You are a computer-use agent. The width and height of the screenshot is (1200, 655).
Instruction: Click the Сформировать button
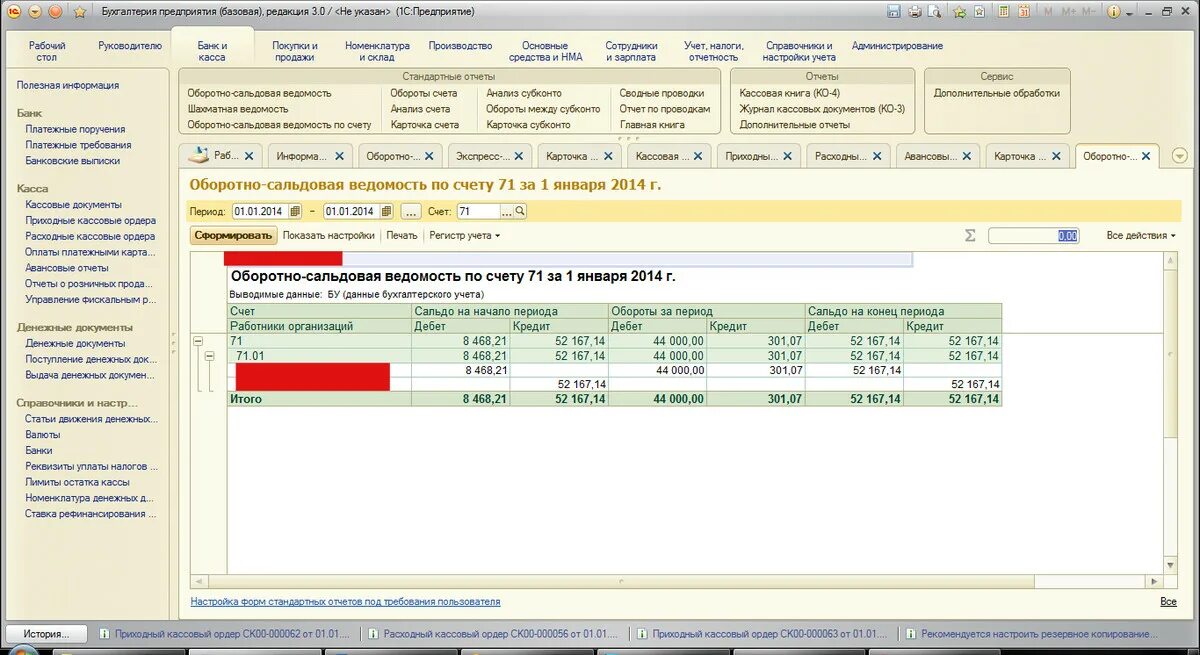pos(233,235)
